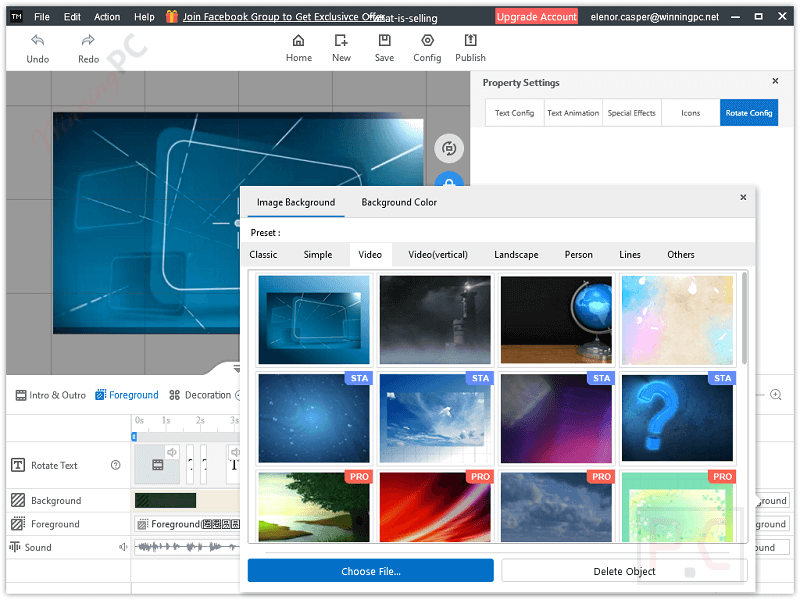
Task: Open the Rotate Text help question mark
Action: click(116, 465)
